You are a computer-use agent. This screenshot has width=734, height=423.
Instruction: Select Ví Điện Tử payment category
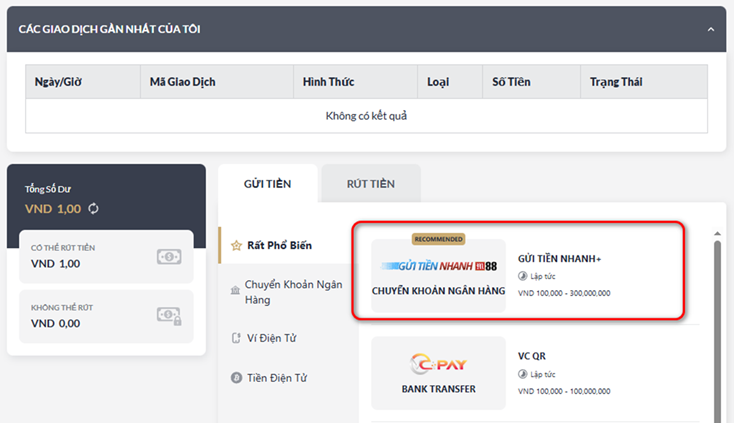(x=271, y=338)
